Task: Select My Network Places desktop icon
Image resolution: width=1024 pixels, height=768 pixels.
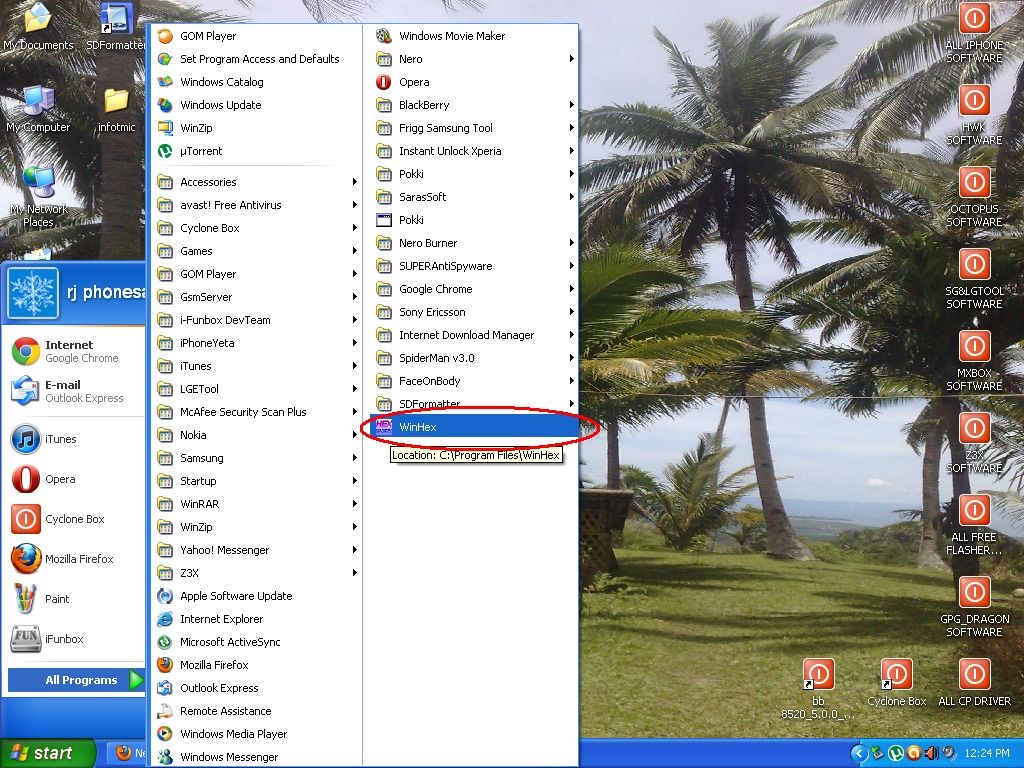Action: click(38, 196)
